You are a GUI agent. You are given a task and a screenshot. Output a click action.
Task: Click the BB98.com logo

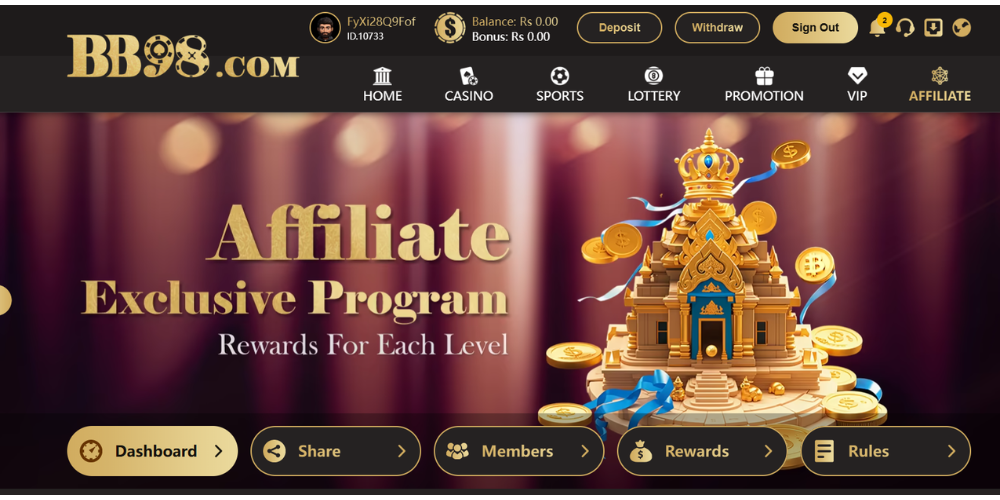pyautogui.click(x=183, y=57)
